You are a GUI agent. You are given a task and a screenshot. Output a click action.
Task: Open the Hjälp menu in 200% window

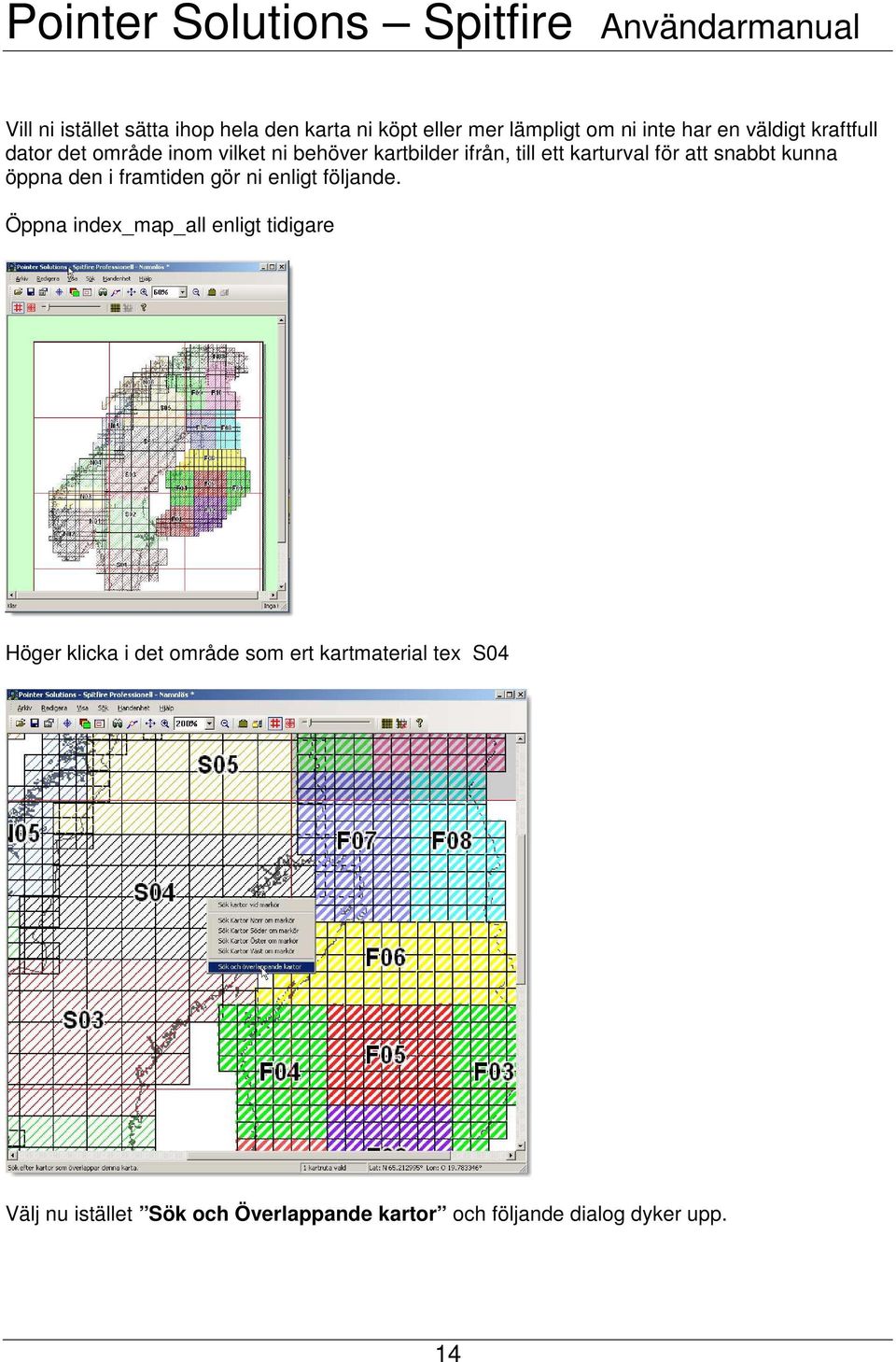pyautogui.click(x=166, y=709)
